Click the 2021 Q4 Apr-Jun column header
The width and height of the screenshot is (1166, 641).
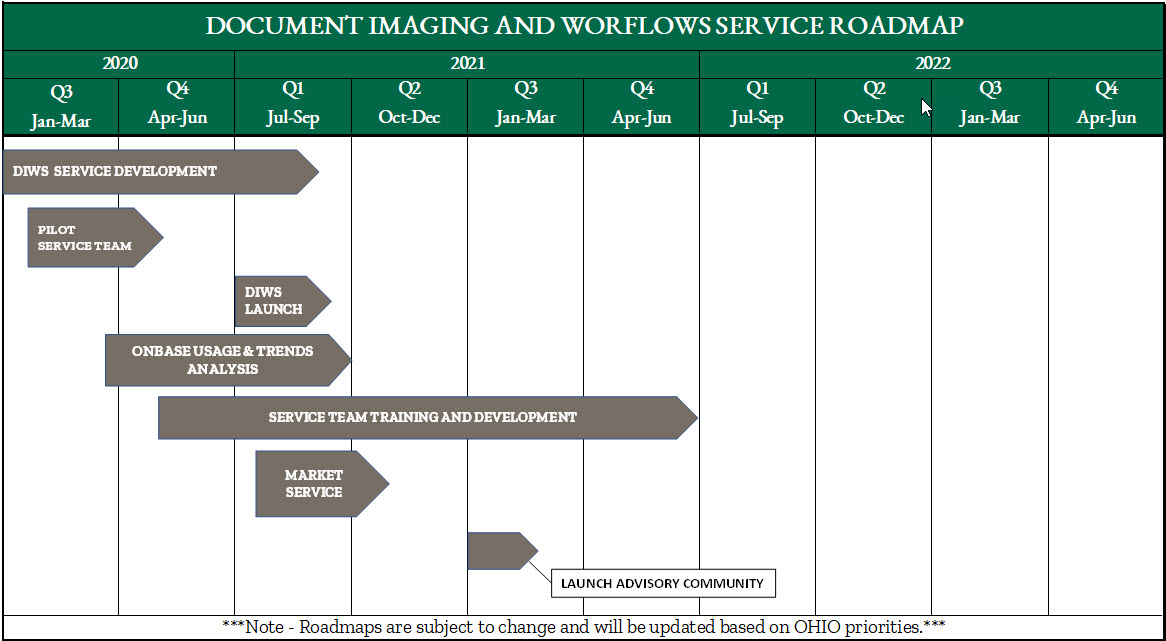click(x=641, y=104)
